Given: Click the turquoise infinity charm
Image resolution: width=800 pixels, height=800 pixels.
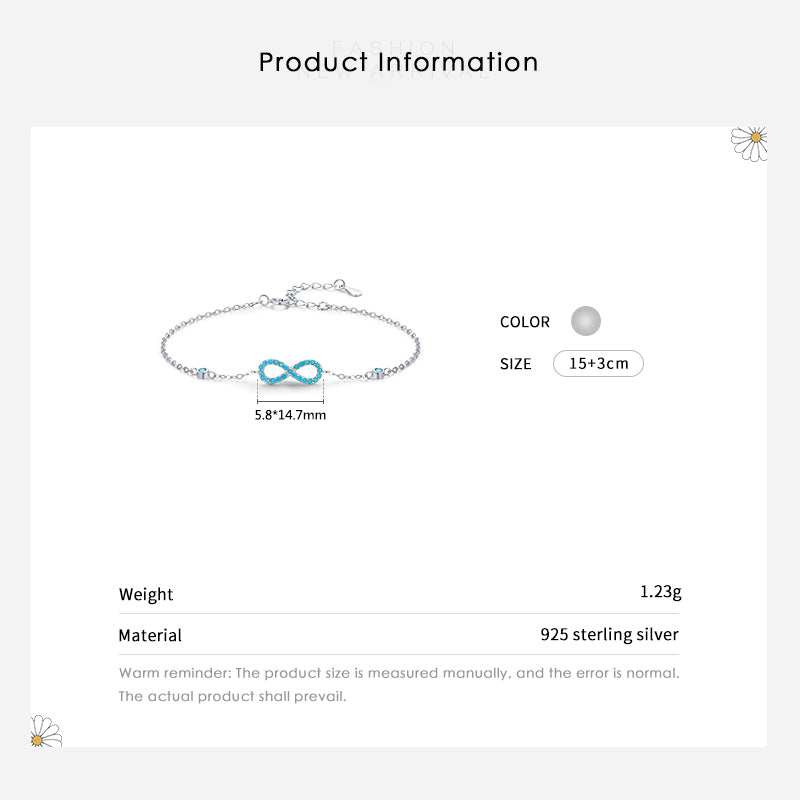Looking at the screenshot, I should (x=291, y=371).
